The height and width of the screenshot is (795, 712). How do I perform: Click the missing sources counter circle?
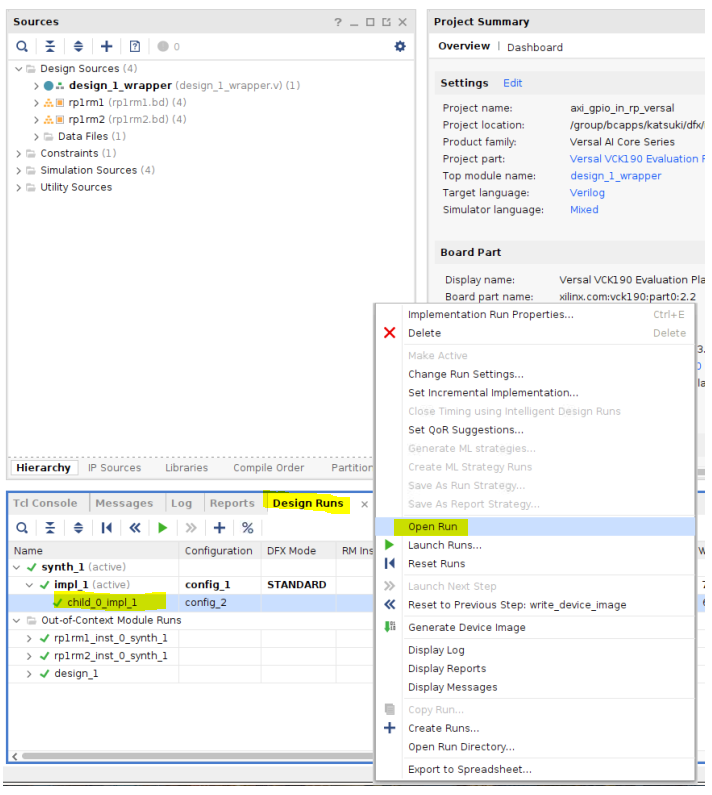point(163,47)
